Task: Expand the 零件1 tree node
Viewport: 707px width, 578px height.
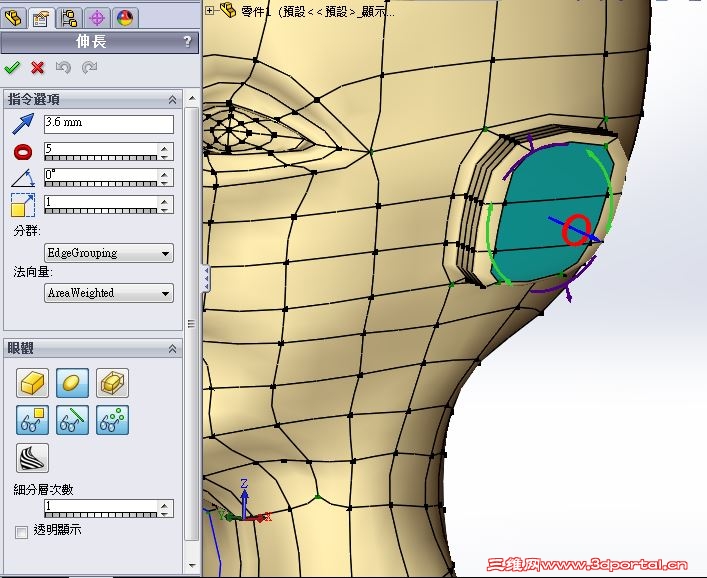Action: point(209,10)
